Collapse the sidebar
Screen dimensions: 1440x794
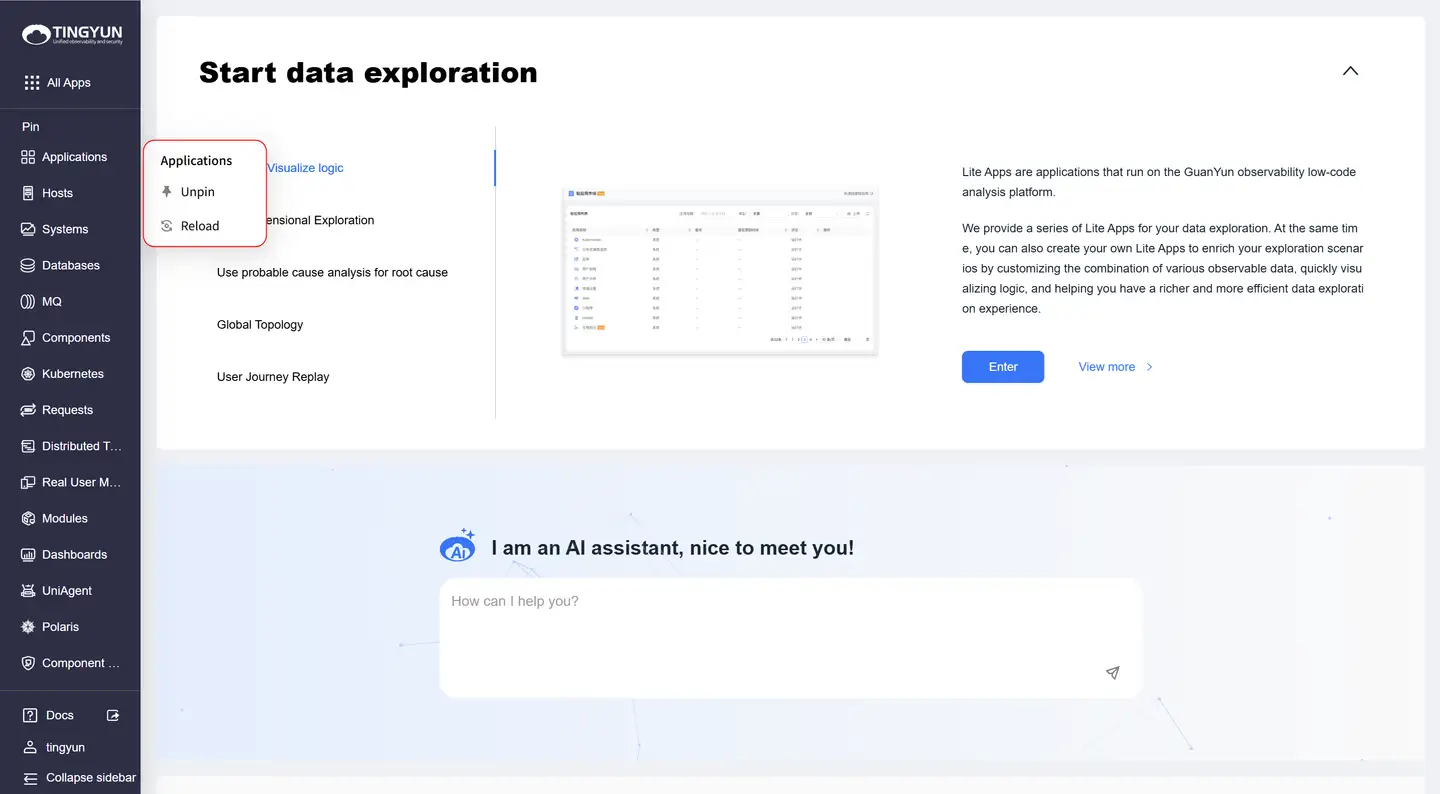[x=78, y=777]
